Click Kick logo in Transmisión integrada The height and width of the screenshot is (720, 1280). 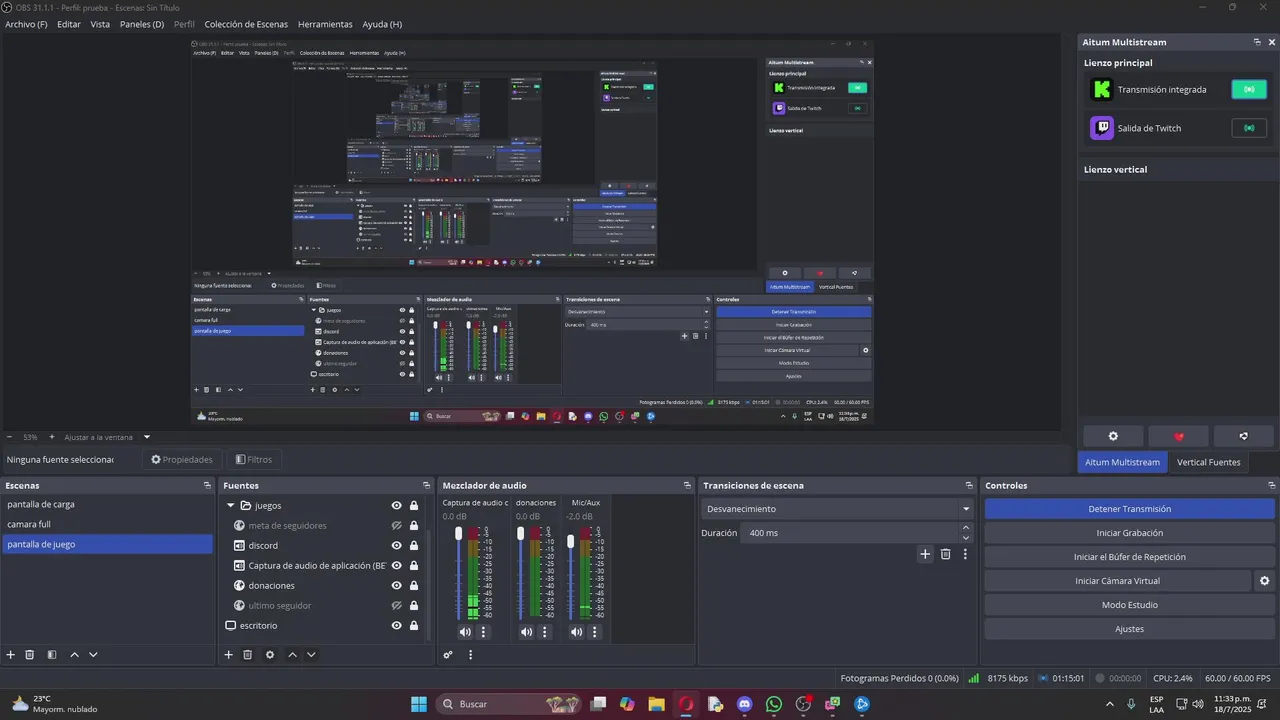(1101, 89)
